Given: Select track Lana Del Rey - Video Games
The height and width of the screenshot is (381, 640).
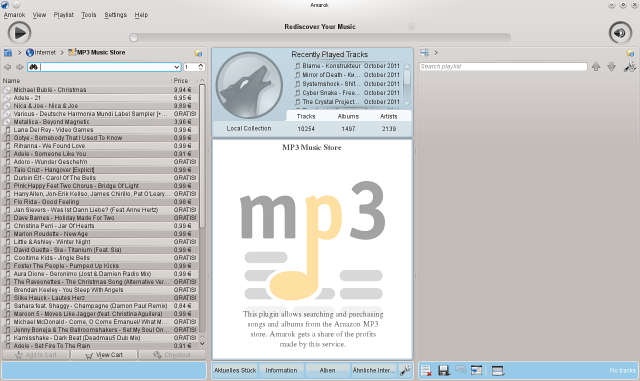Looking at the screenshot, I should pyautogui.click(x=100, y=130).
